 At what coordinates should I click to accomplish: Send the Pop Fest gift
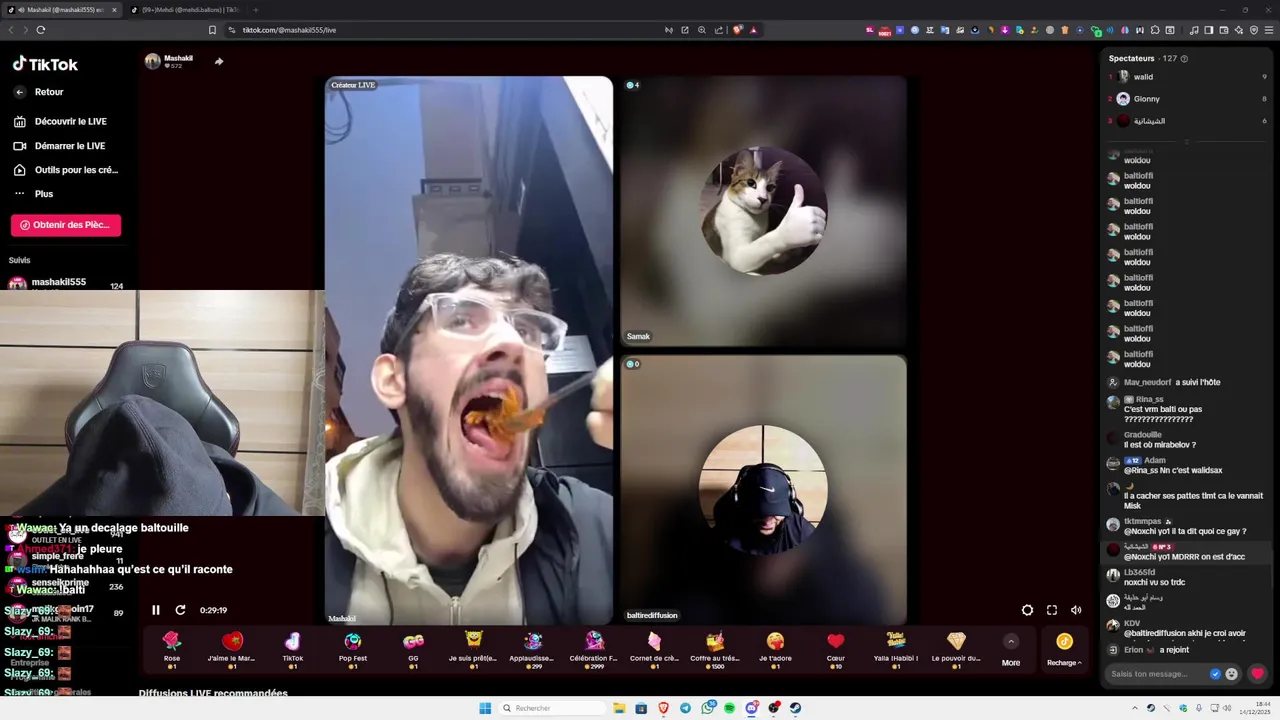pyautogui.click(x=353, y=649)
